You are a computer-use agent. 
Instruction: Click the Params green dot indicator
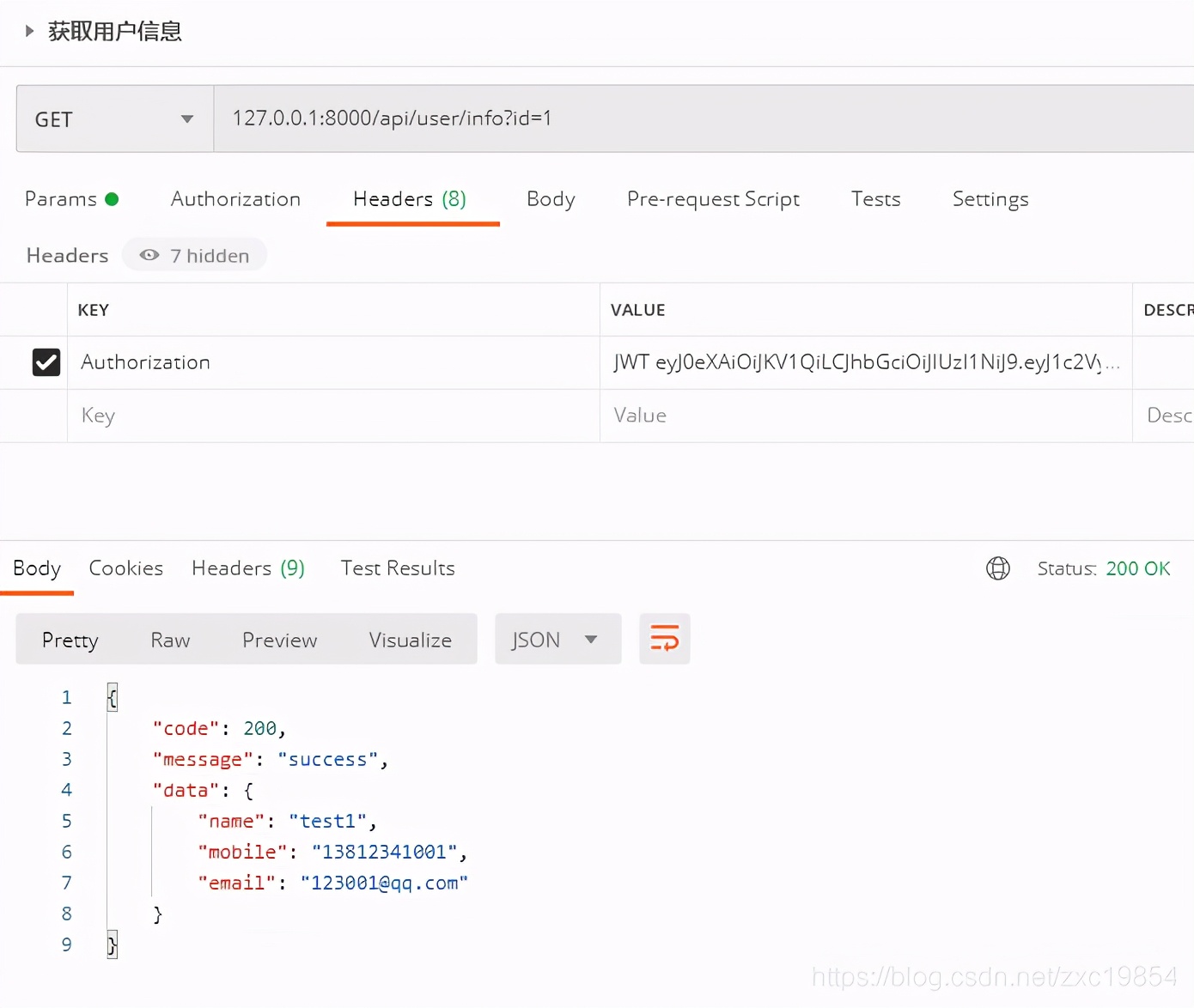pyautogui.click(x=113, y=198)
